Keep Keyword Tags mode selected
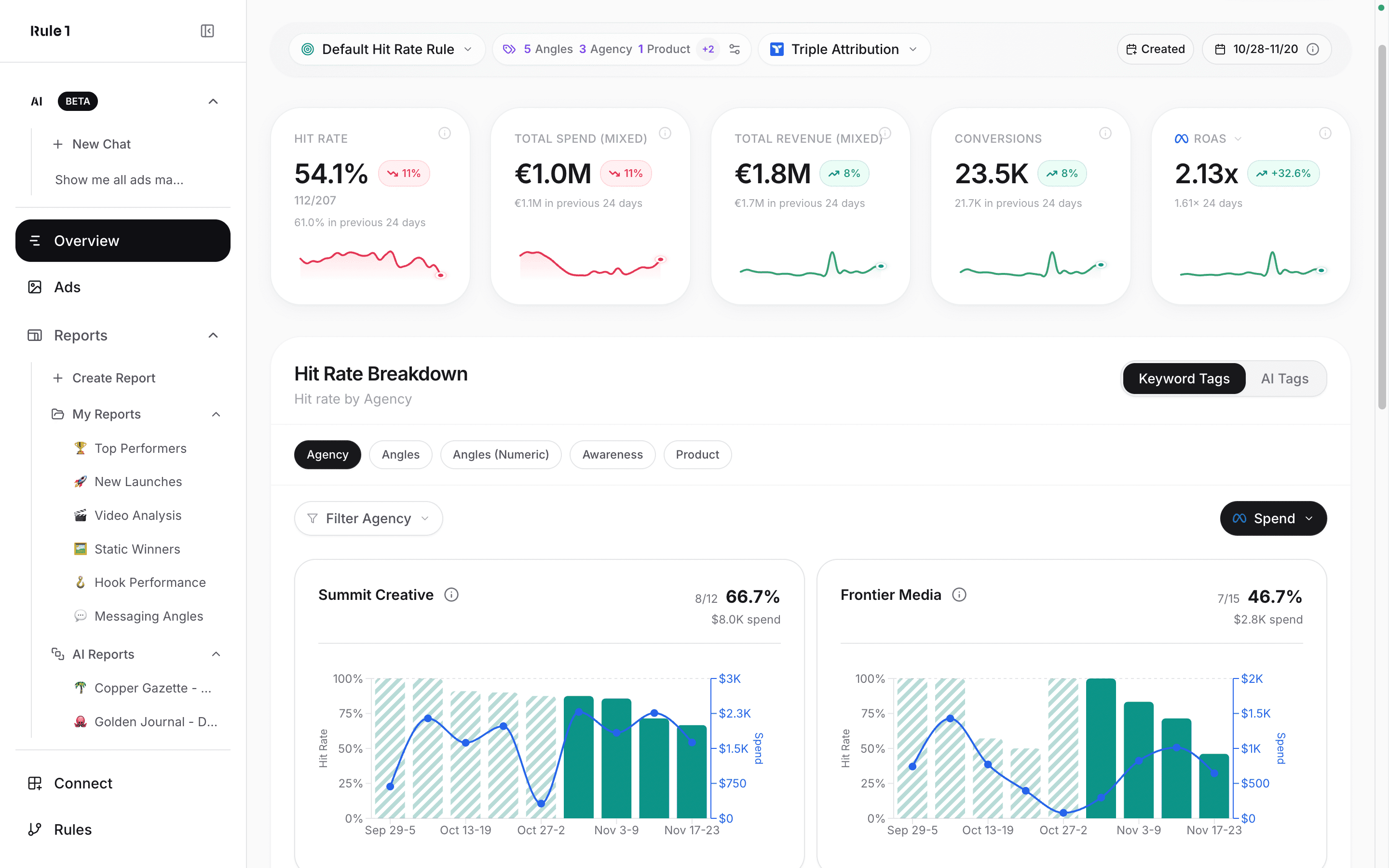This screenshot has height=868, width=1389. pos(1184,379)
